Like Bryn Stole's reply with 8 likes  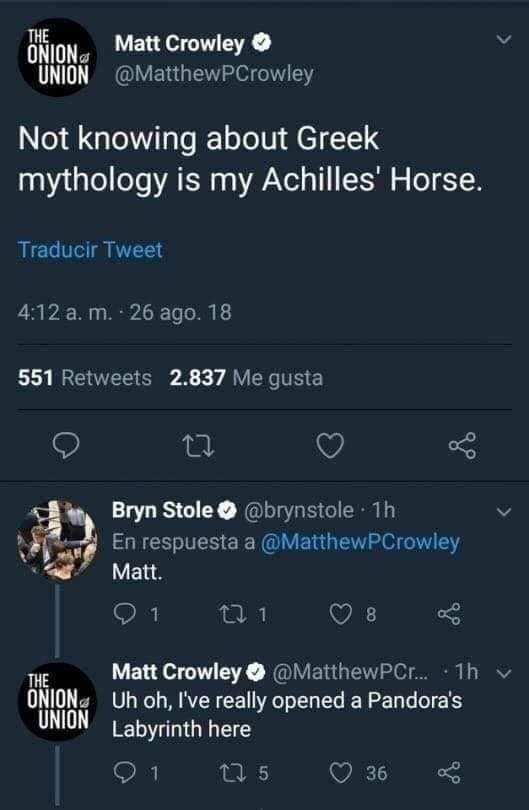coord(340,614)
